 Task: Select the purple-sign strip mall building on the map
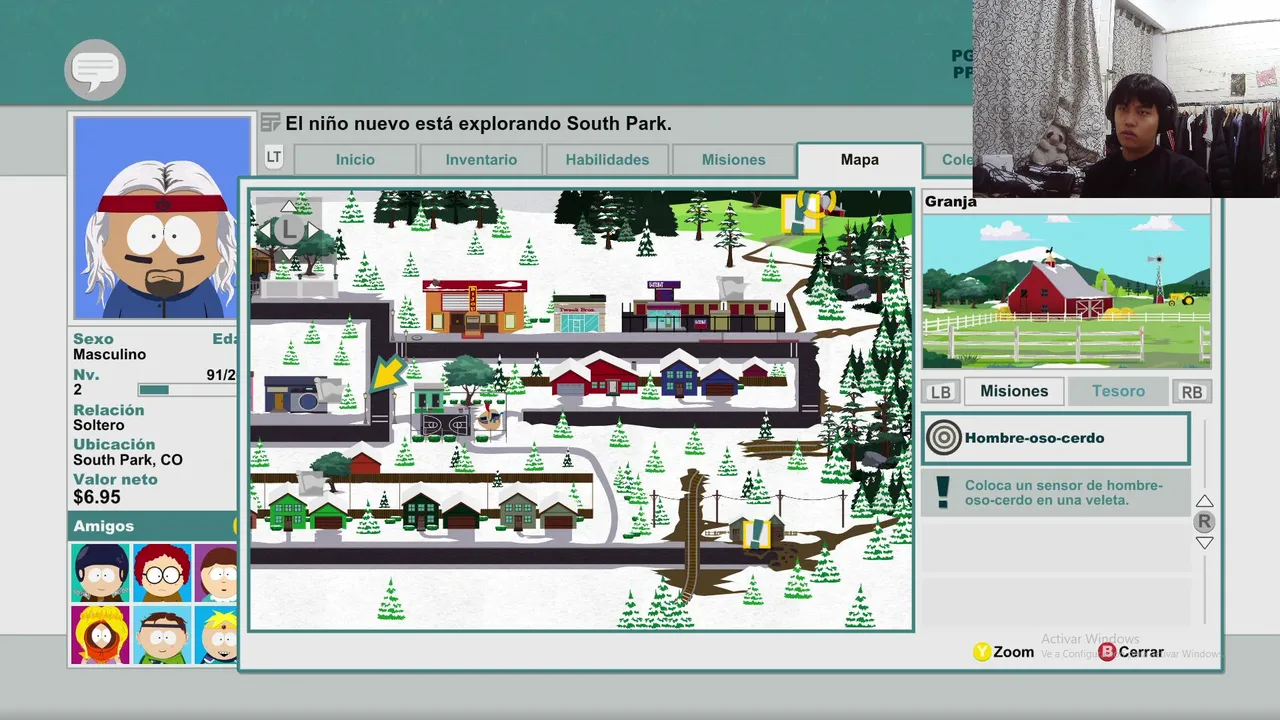click(702, 307)
